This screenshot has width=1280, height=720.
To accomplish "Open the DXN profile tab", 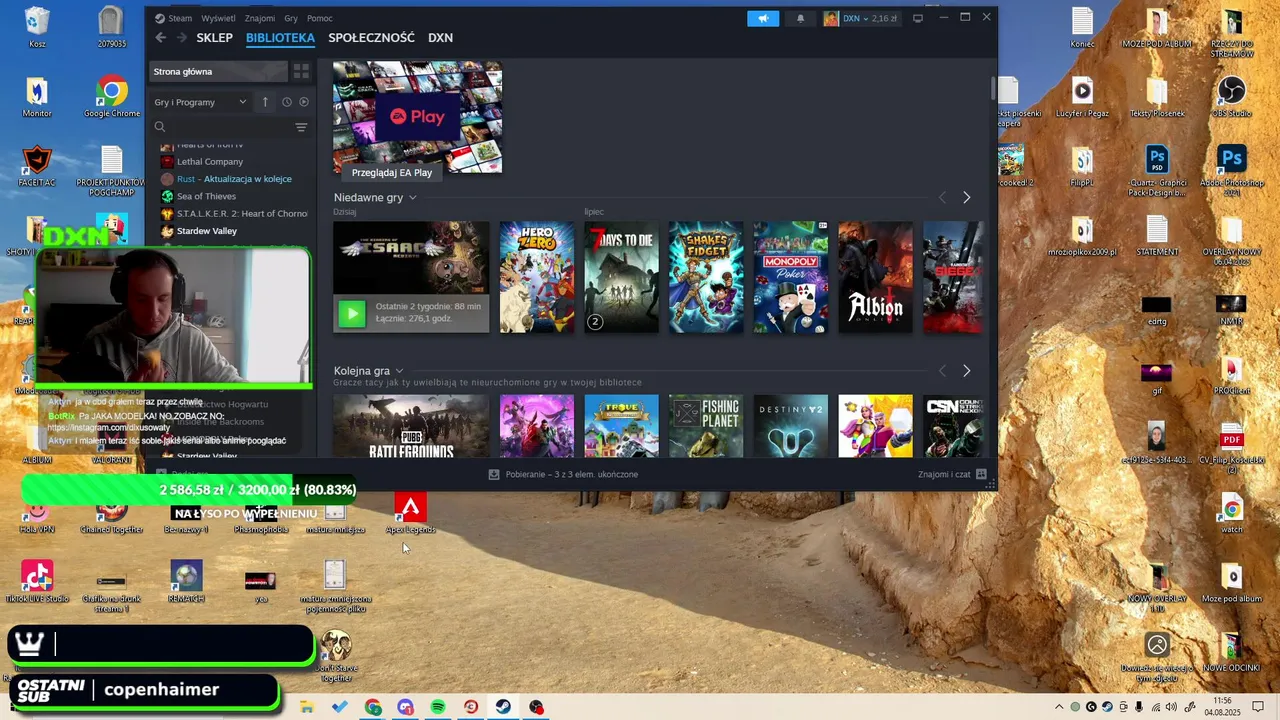I will (440, 38).
